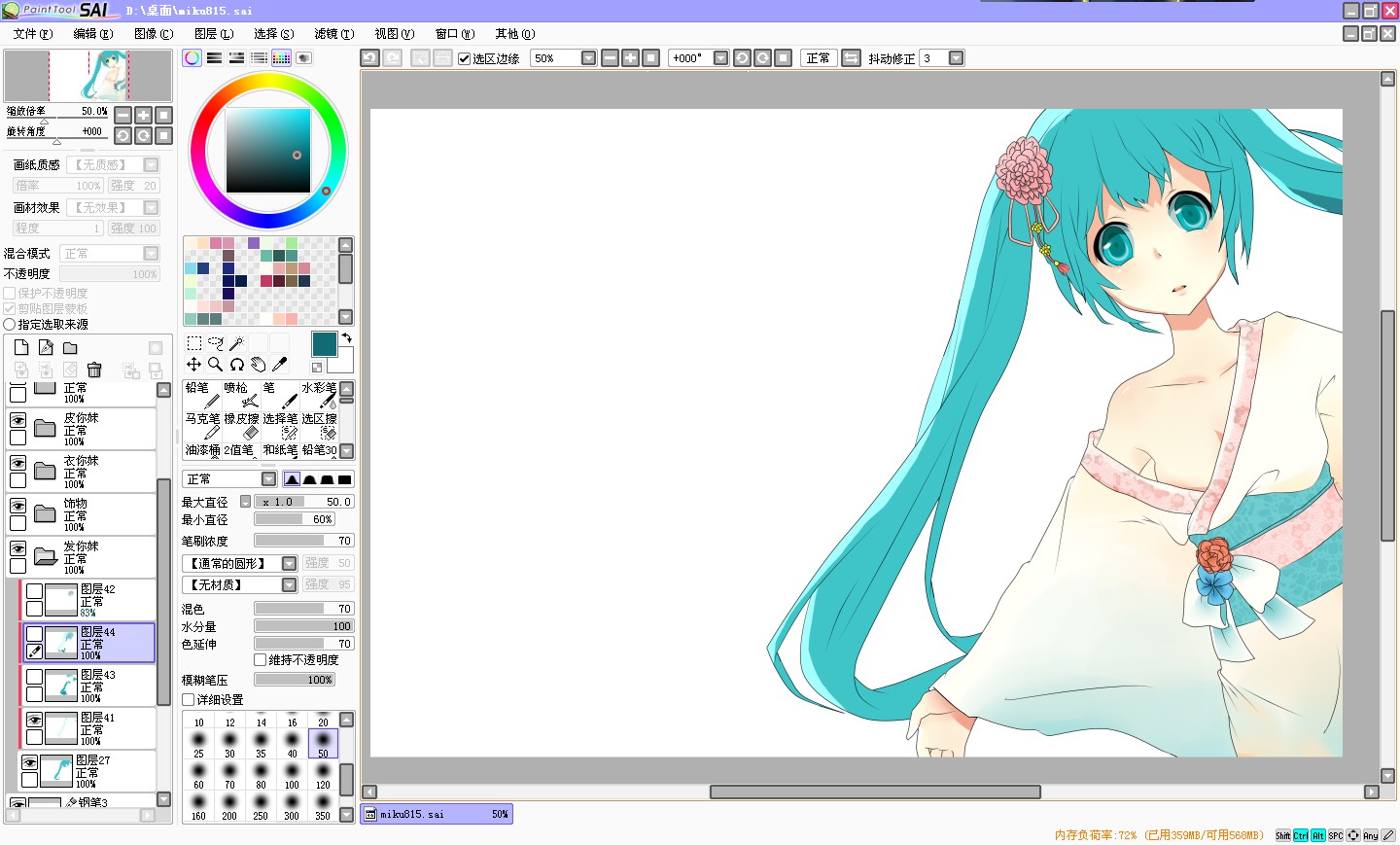Create a new layer
The width and height of the screenshot is (1400, 845).
pos(21,348)
